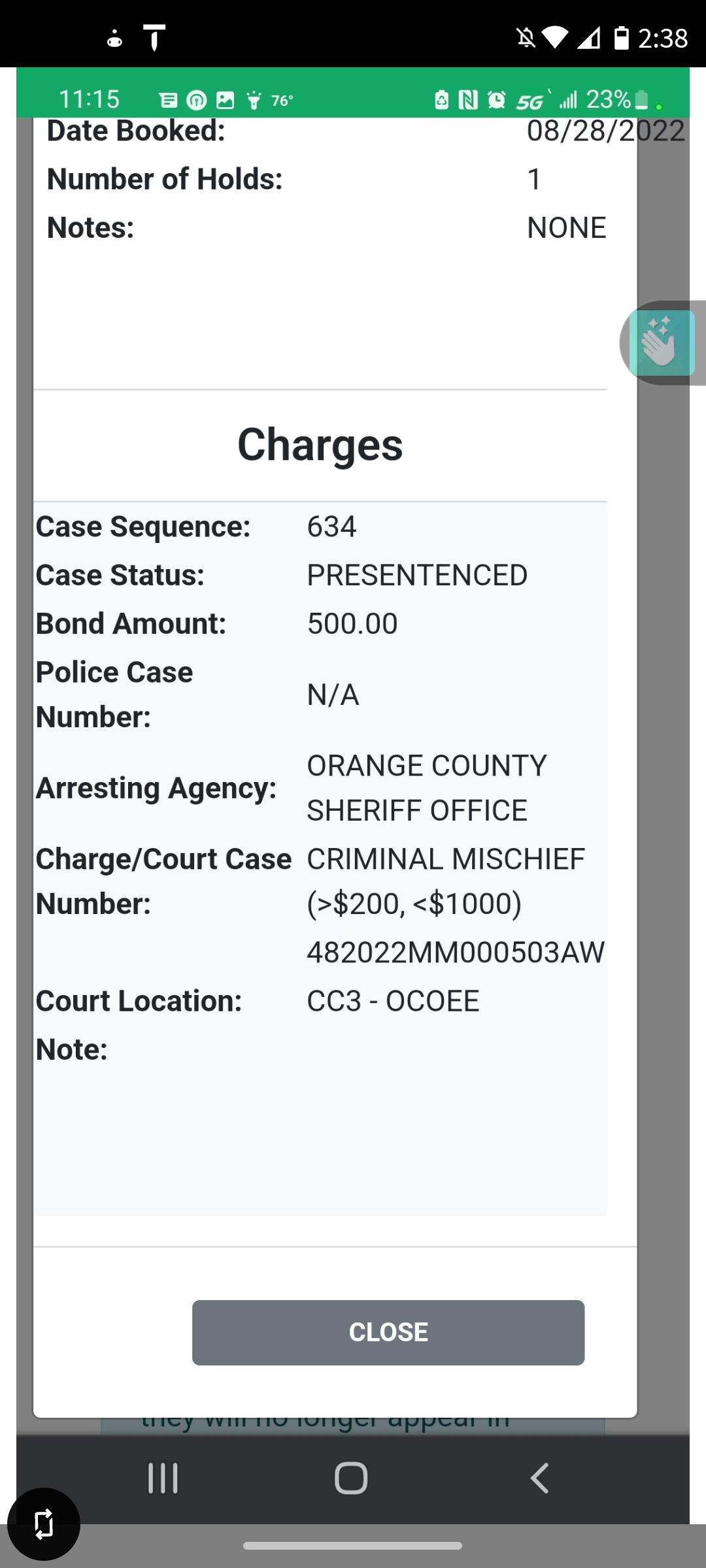Tap the home square navigation icon

351,1478
